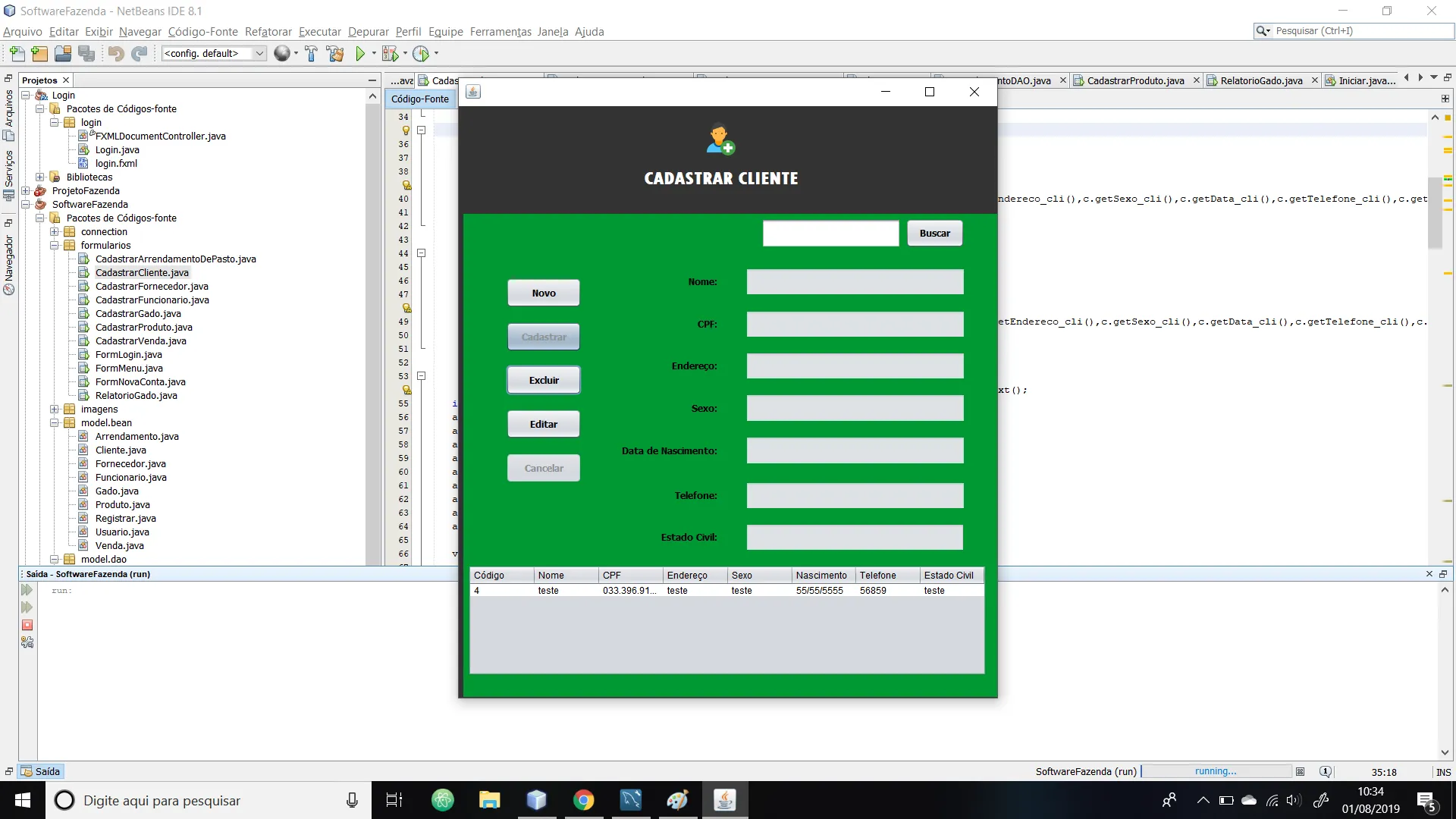Stop the run with red output button
The image size is (1456, 819).
click(x=27, y=625)
